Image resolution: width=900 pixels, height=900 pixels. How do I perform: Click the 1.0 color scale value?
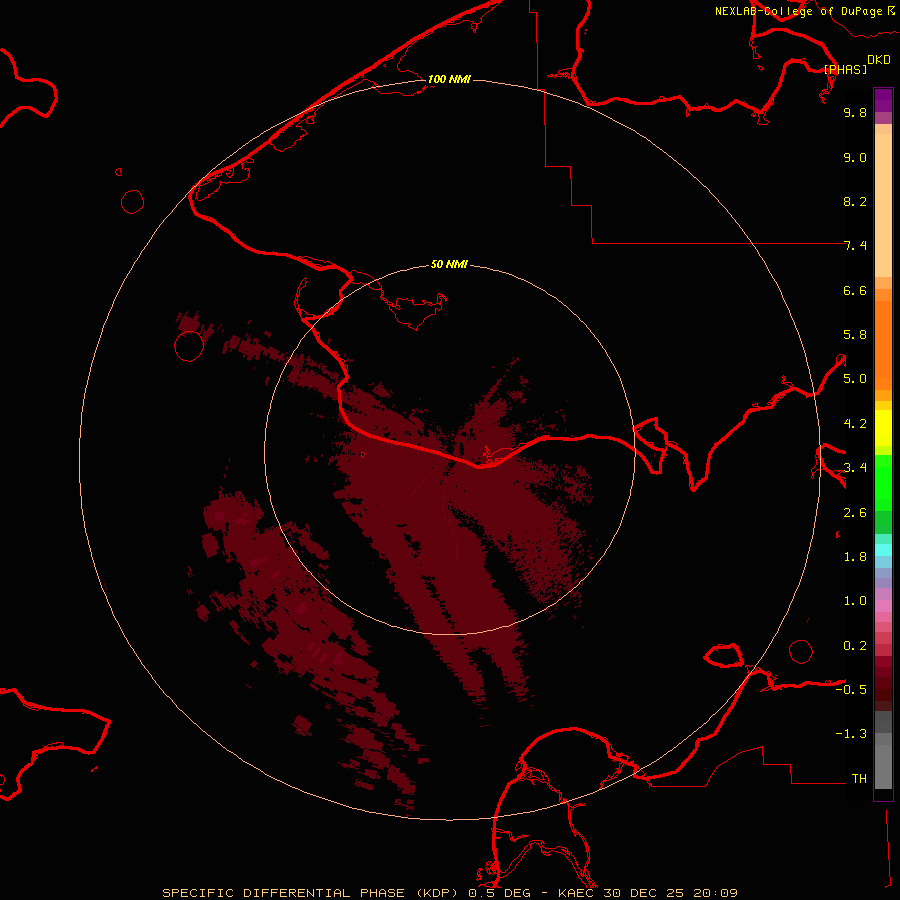pyautogui.click(x=855, y=601)
